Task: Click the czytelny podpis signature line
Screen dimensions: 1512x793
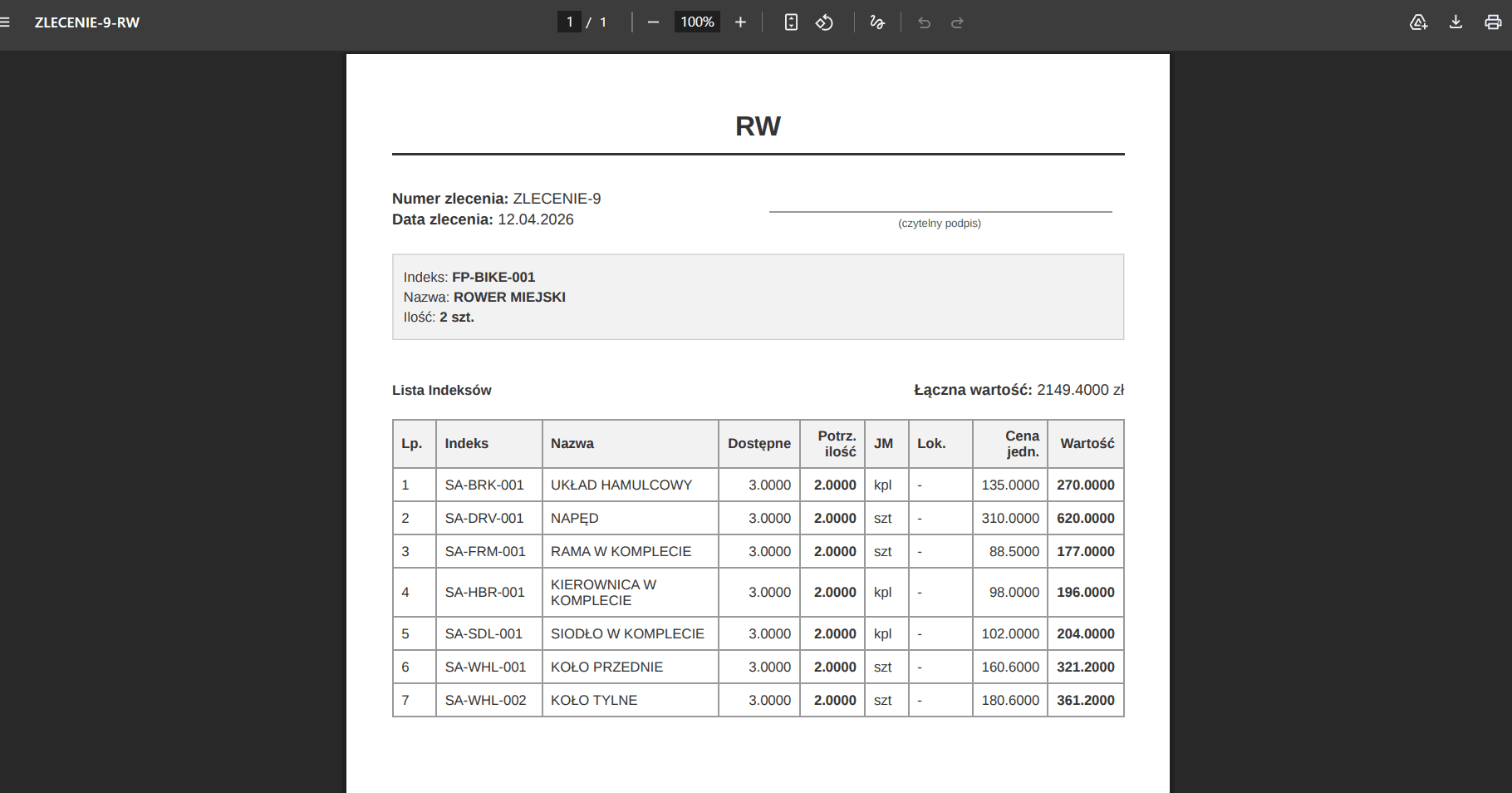Action: click(940, 212)
